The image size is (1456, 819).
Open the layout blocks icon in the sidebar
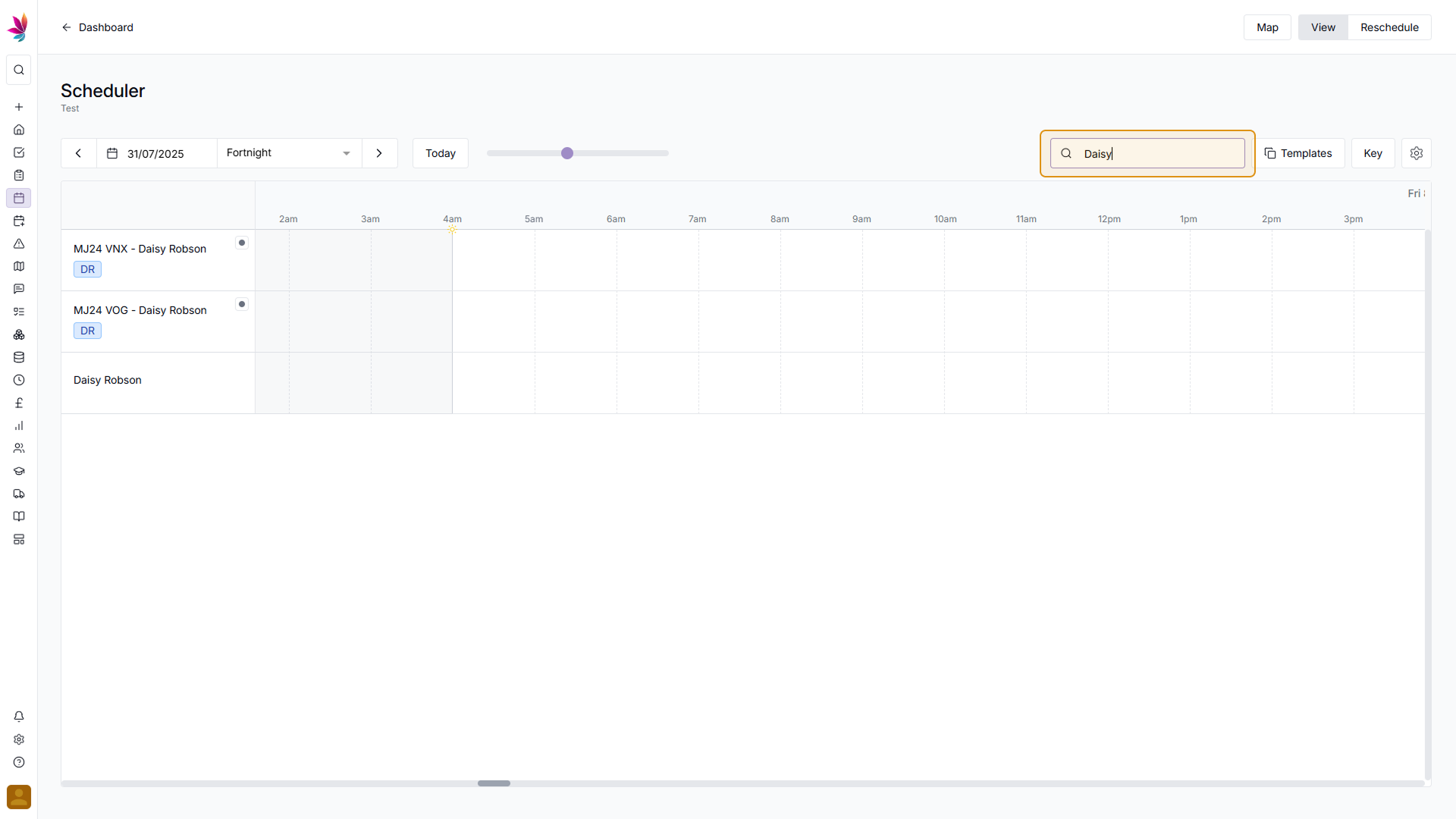click(19, 539)
